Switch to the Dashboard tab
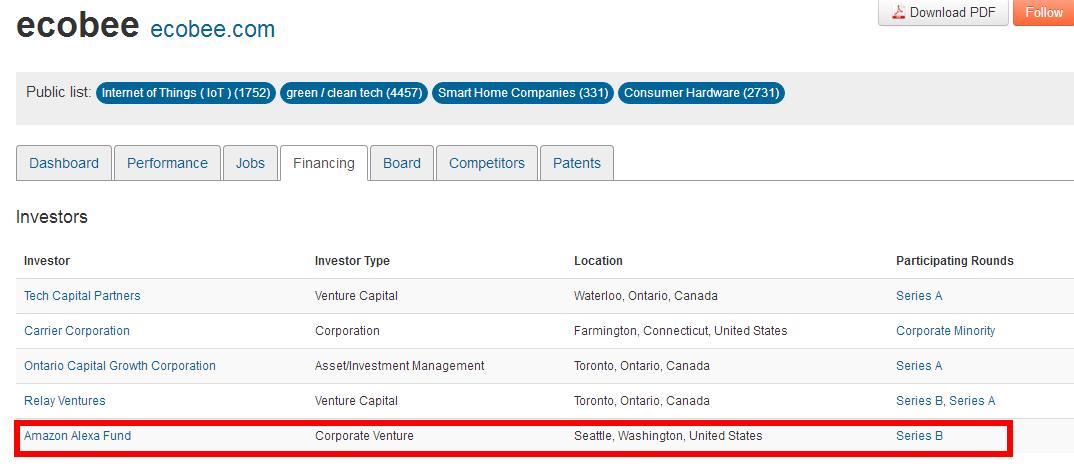Screen dimensions: 1074x473 (64, 163)
